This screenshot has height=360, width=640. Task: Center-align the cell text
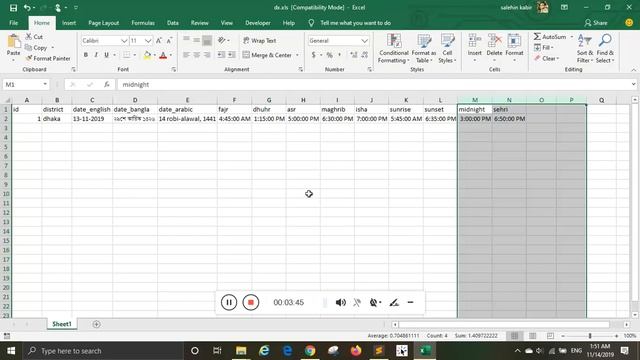[197, 55]
